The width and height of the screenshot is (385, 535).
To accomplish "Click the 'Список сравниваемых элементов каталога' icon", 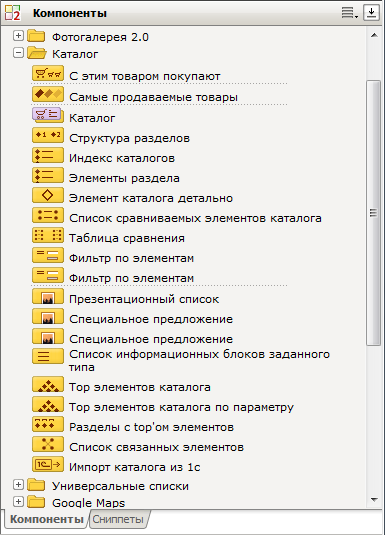I will click(x=48, y=215).
